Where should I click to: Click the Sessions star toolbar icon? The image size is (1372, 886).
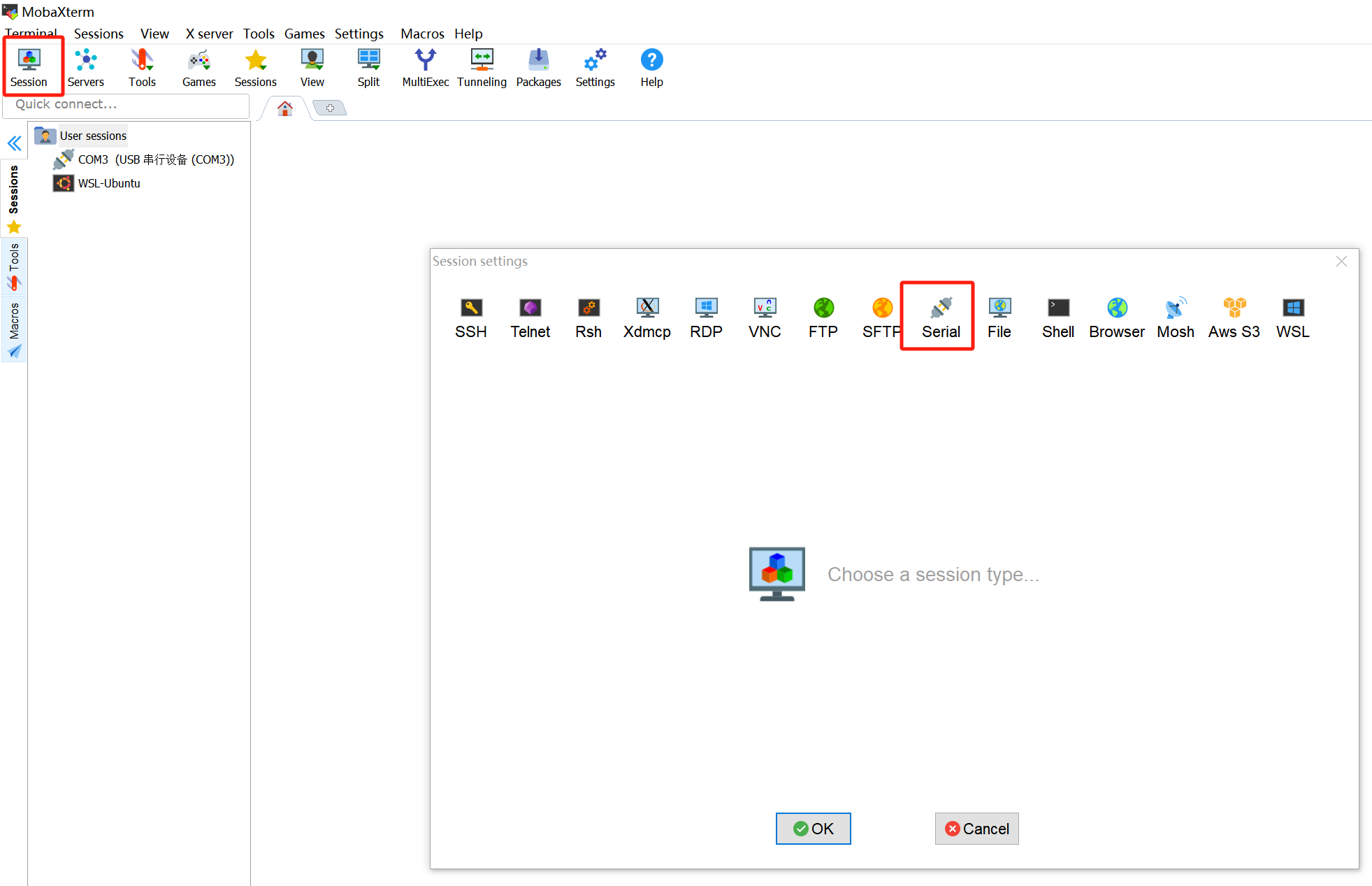pos(256,68)
